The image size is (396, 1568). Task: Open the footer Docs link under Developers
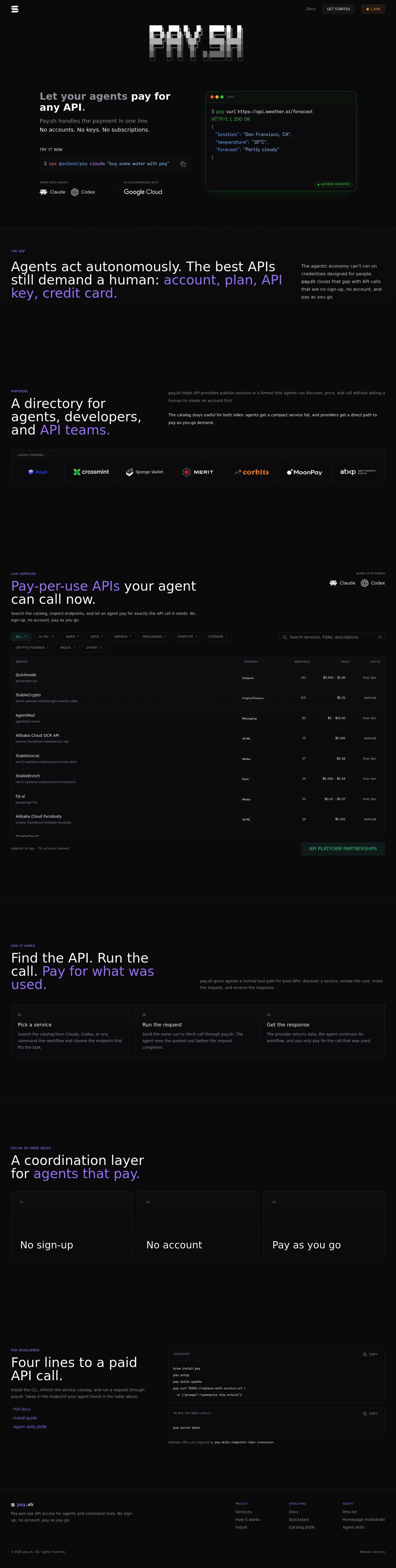point(294,1512)
